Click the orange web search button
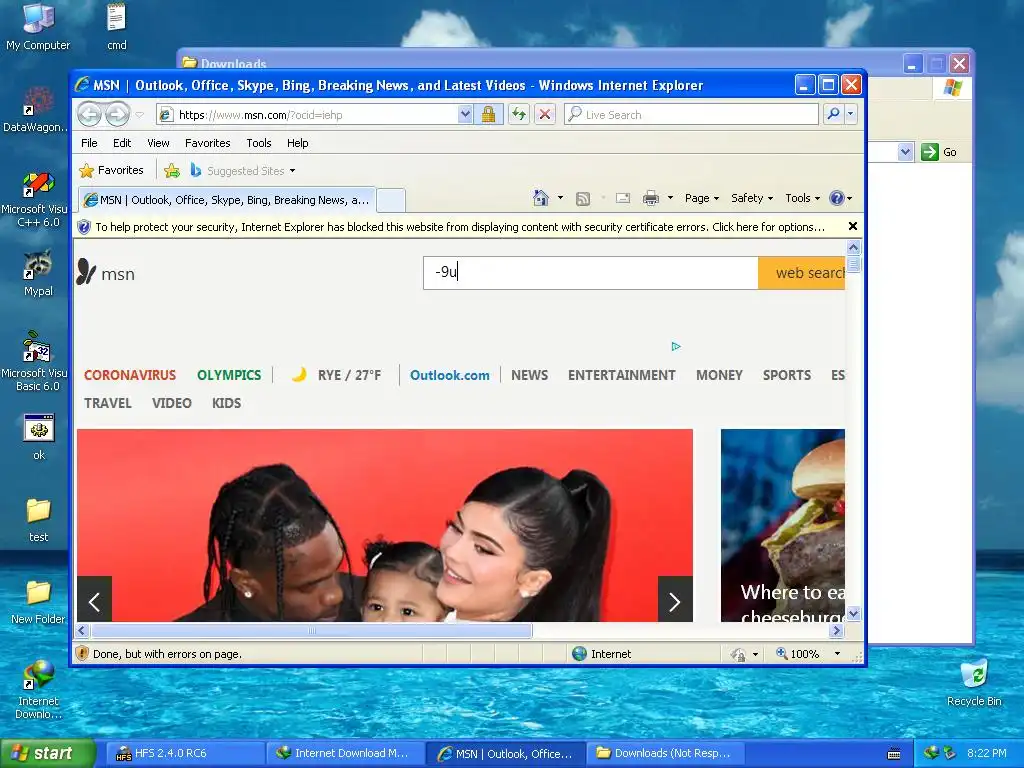1024x768 pixels. pyautogui.click(x=801, y=272)
